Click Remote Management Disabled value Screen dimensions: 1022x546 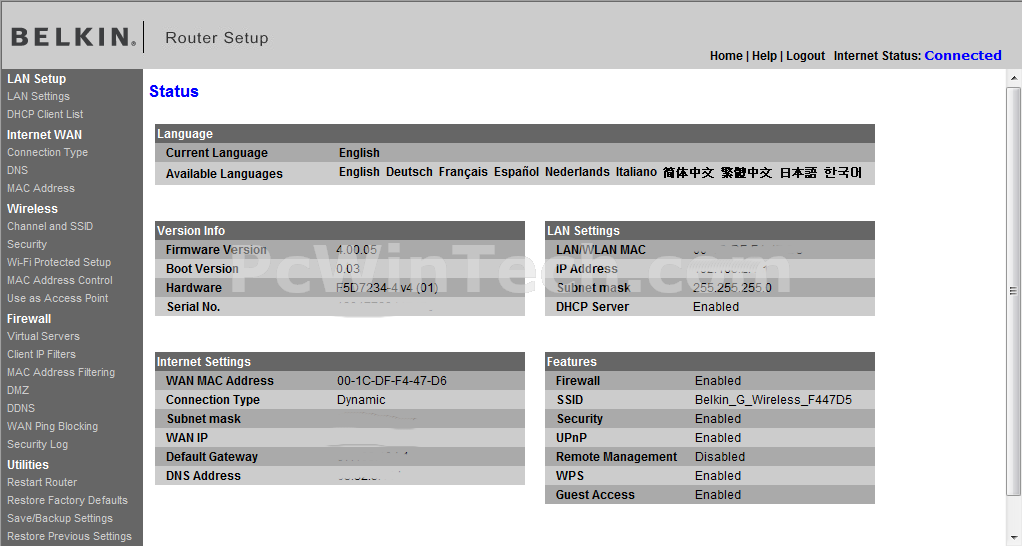(x=720, y=457)
